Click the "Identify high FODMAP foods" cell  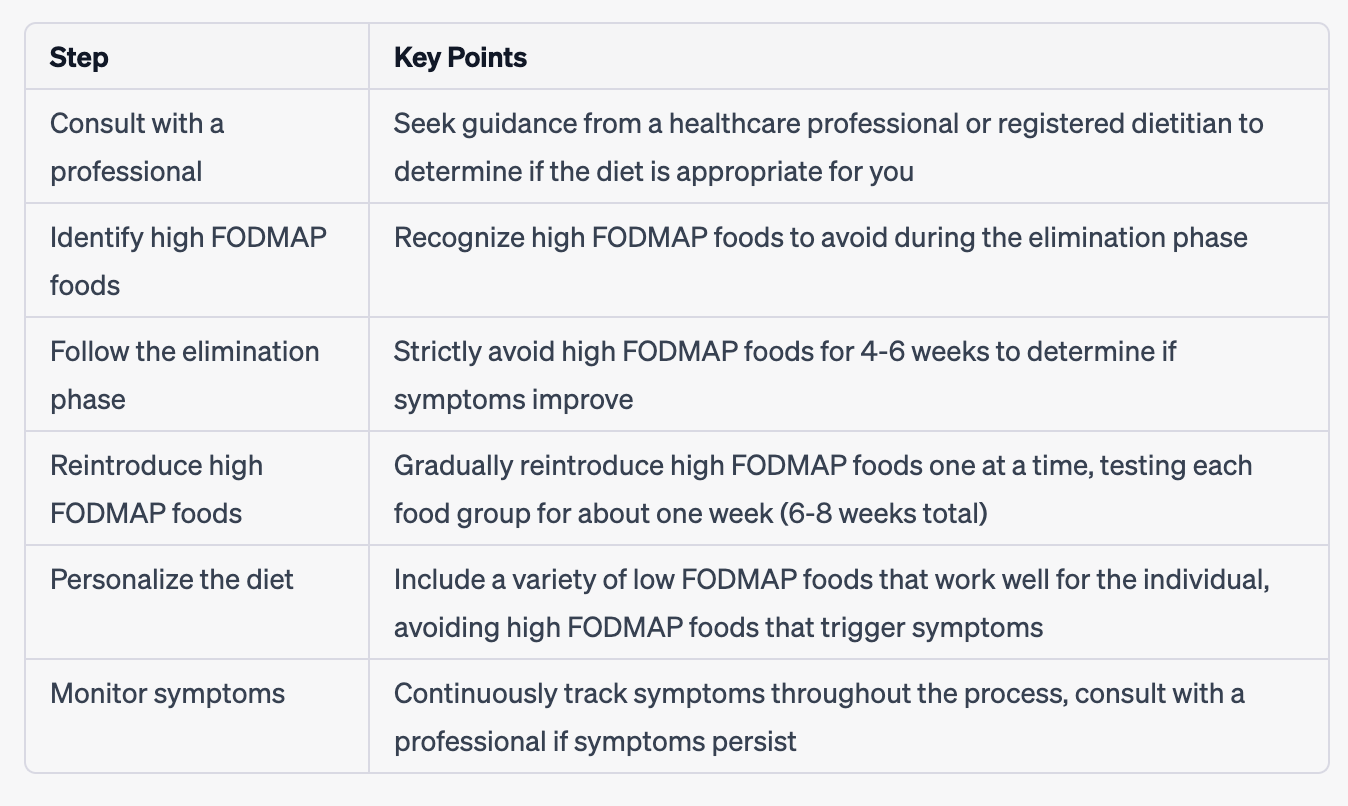188,261
